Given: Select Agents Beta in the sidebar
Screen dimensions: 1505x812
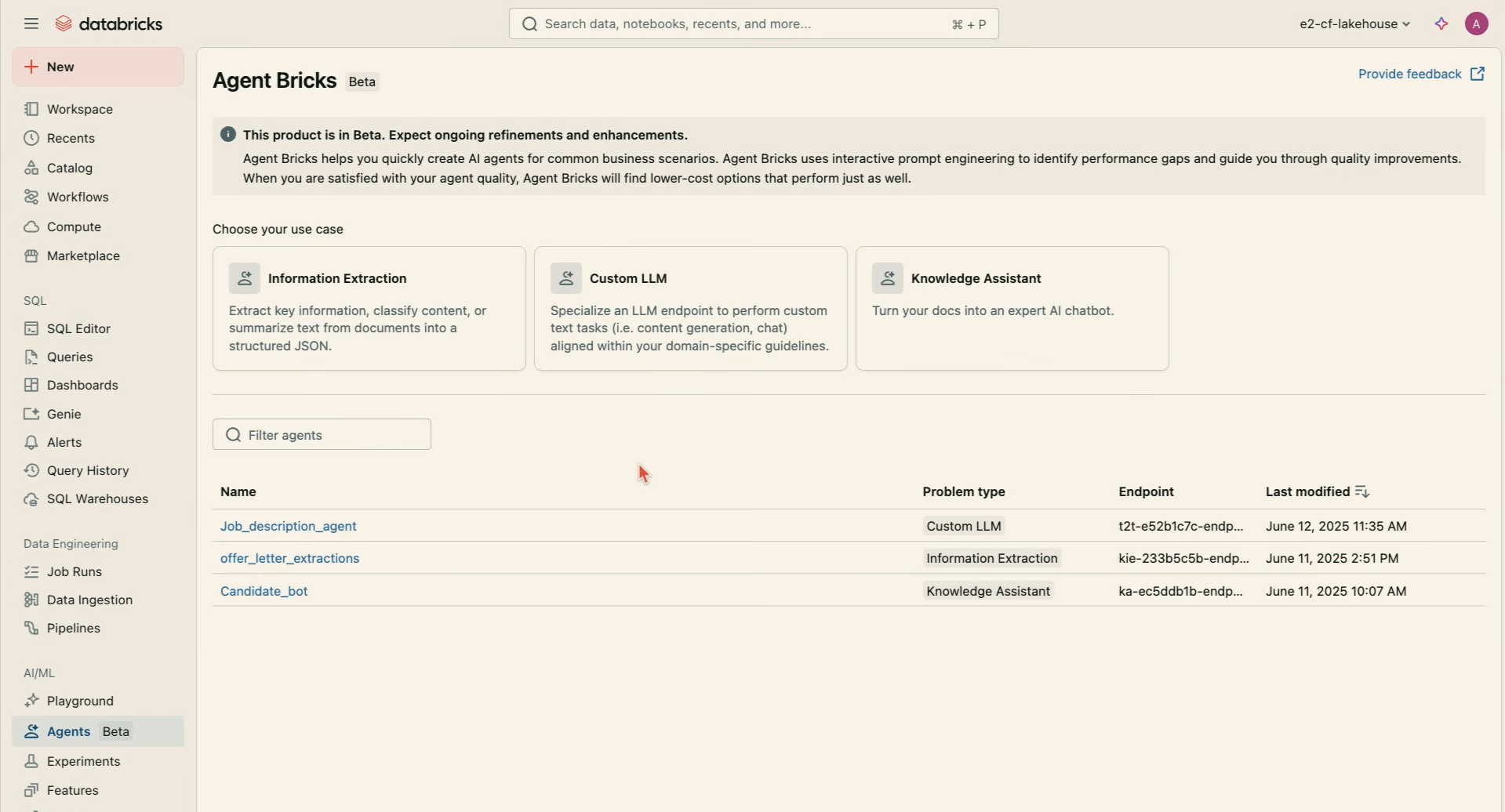Looking at the screenshot, I should pyautogui.click(x=98, y=732).
